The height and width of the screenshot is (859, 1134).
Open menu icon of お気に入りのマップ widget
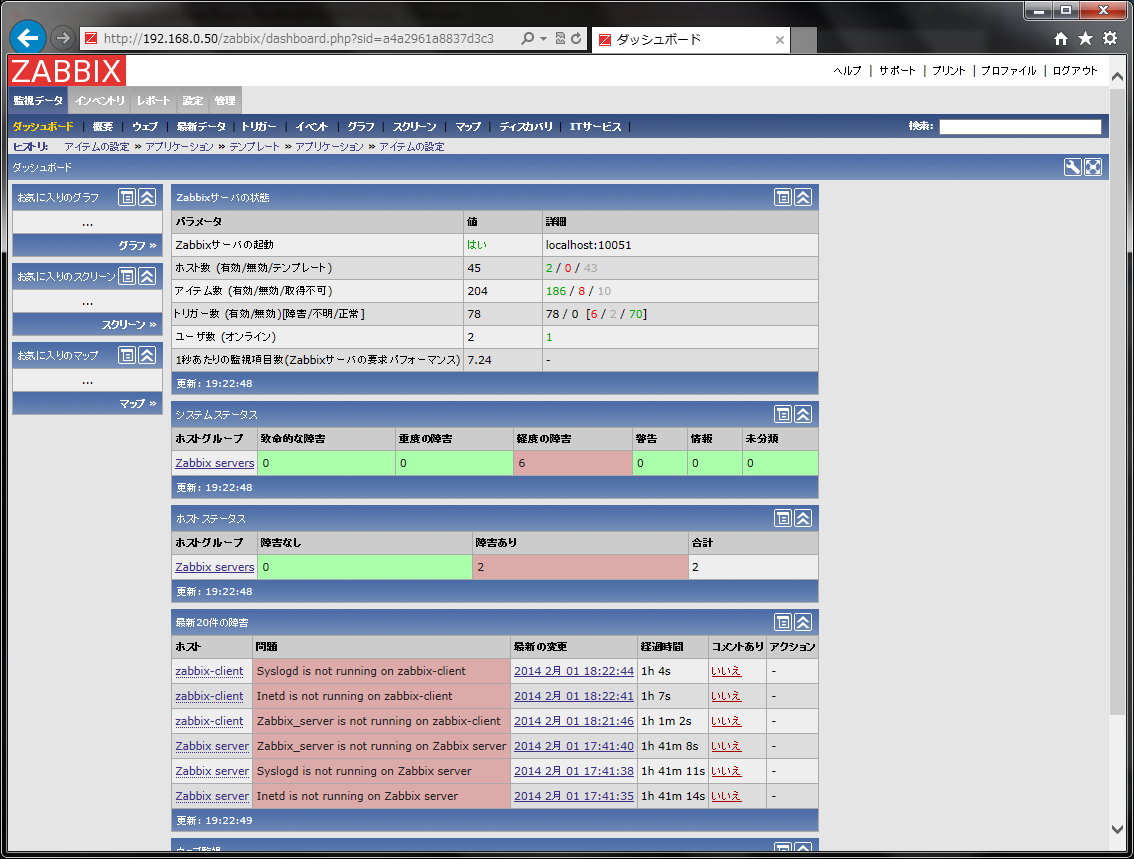coord(127,355)
